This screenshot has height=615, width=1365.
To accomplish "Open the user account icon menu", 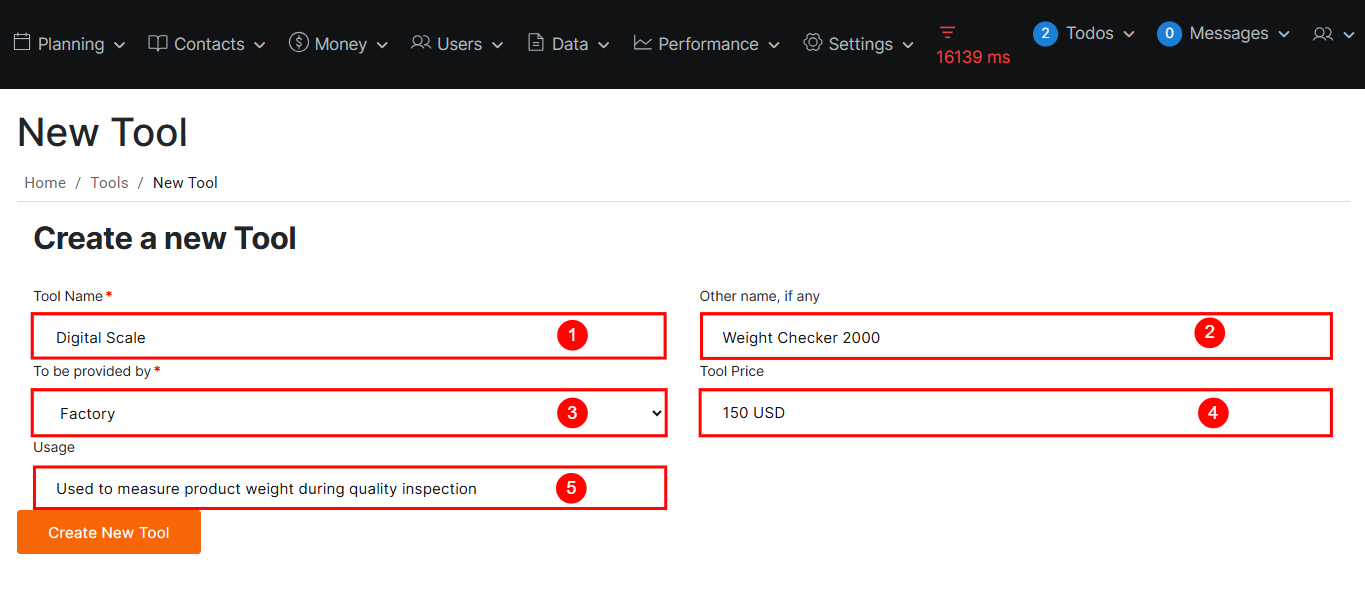I will coord(1333,34).
